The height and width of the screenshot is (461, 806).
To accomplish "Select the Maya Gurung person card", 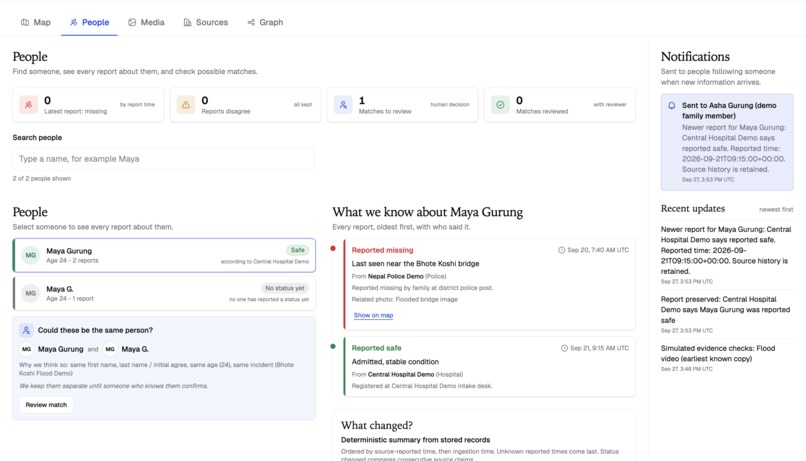I will click(164, 255).
